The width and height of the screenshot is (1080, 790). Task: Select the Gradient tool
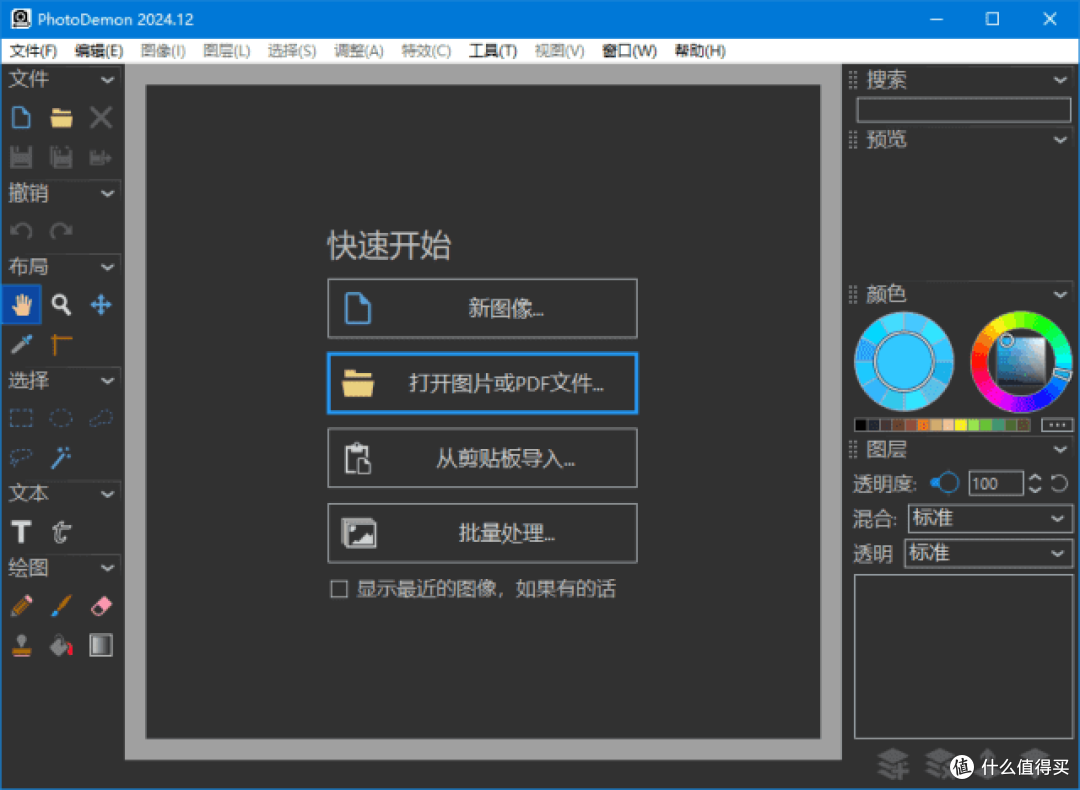(101, 645)
